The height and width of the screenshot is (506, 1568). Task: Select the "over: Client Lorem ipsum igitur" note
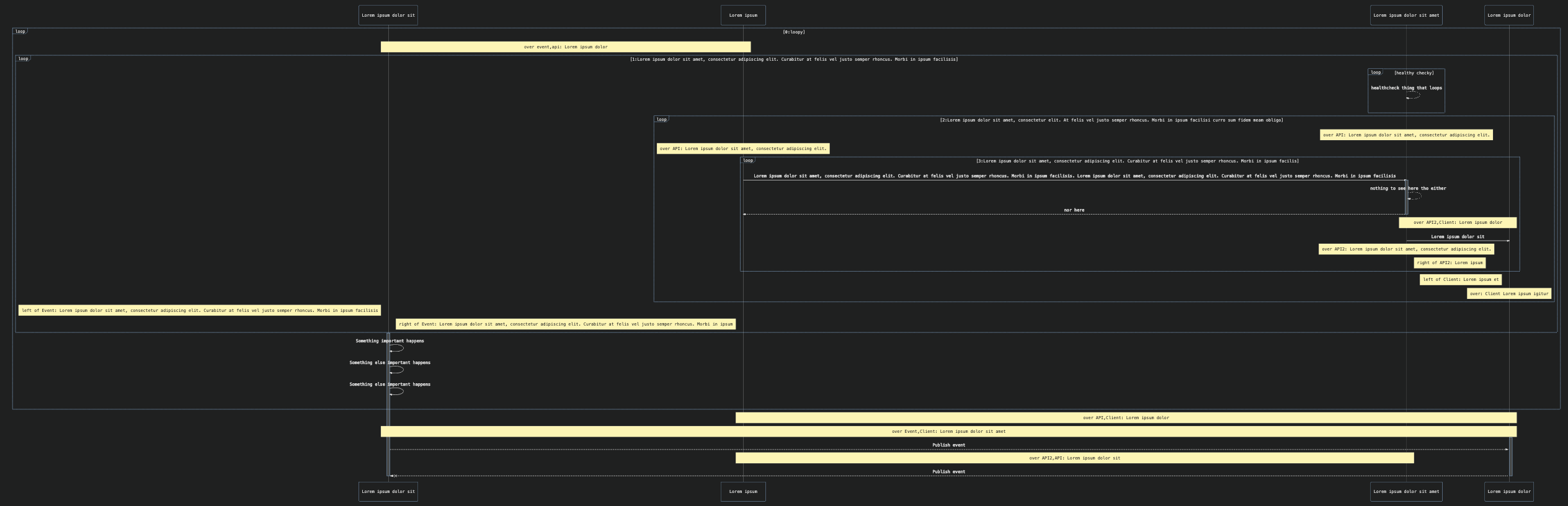click(1508, 294)
